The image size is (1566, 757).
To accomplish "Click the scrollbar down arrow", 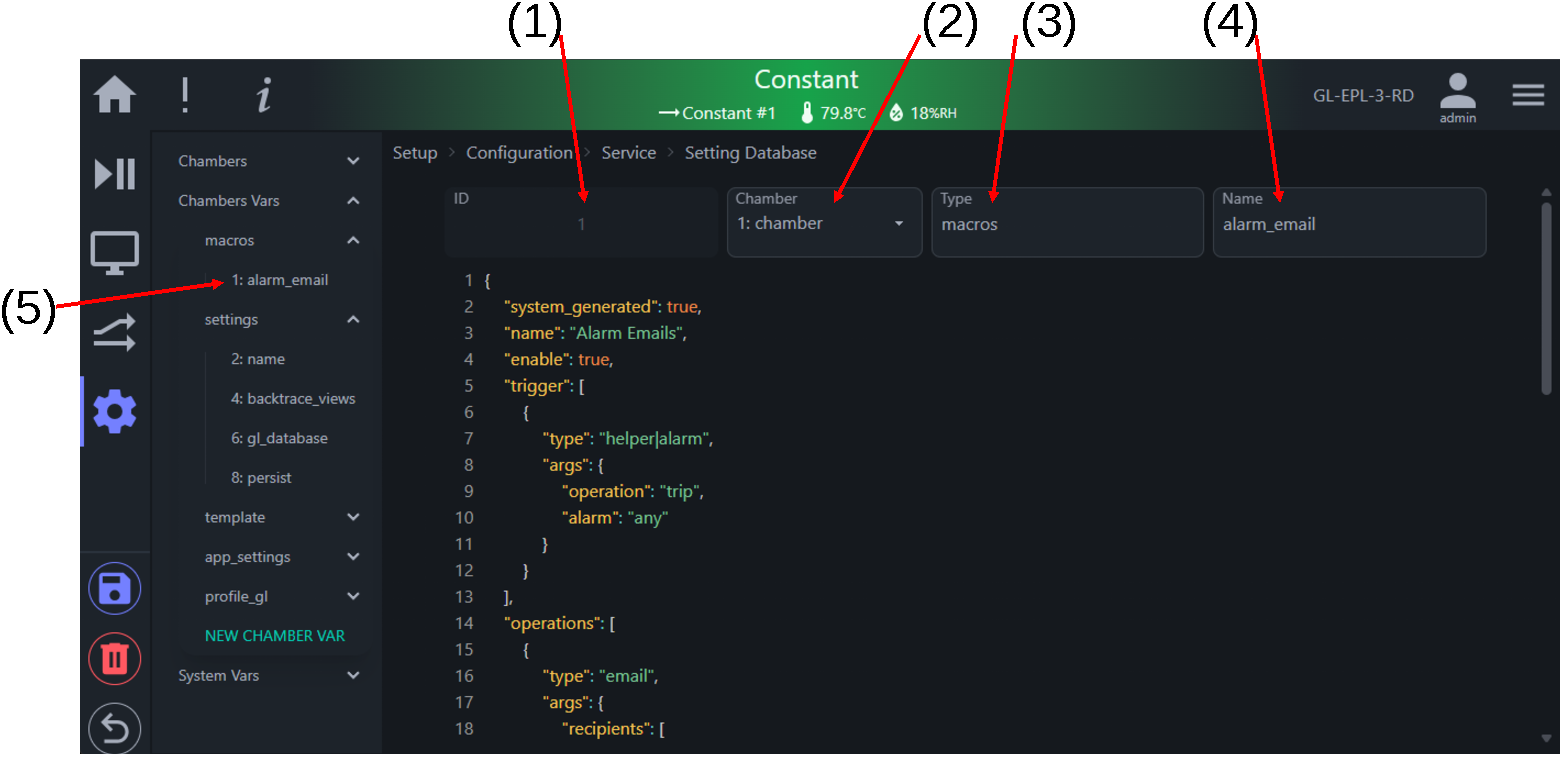I will 1547,739.
